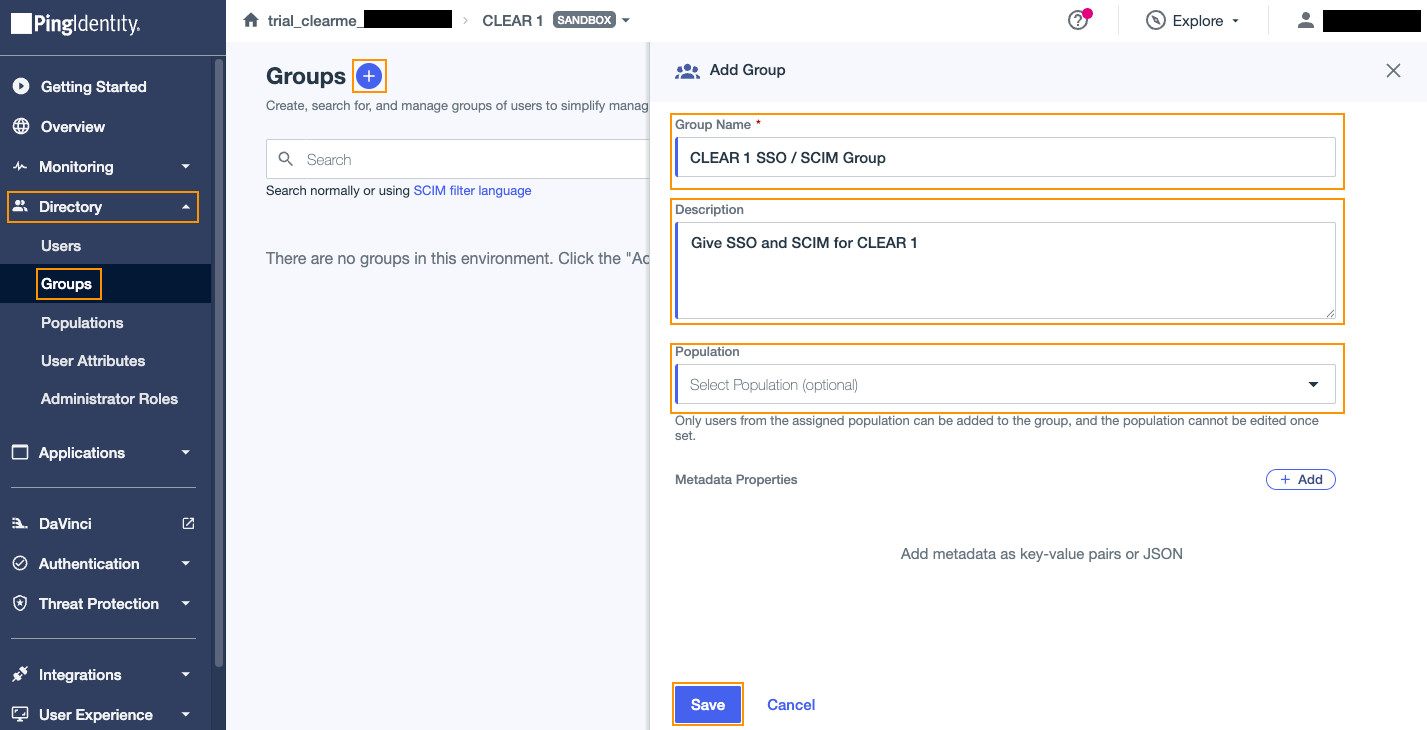Click the Monitoring pulse icon
Image resolution: width=1427 pixels, height=730 pixels.
coord(20,167)
